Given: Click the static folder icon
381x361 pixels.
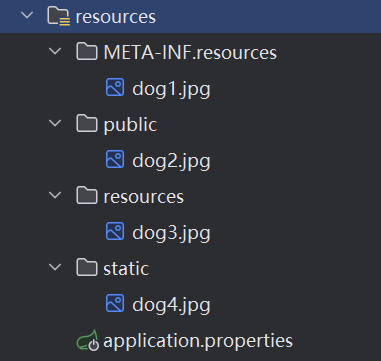Looking at the screenshot, I should 87,267.
